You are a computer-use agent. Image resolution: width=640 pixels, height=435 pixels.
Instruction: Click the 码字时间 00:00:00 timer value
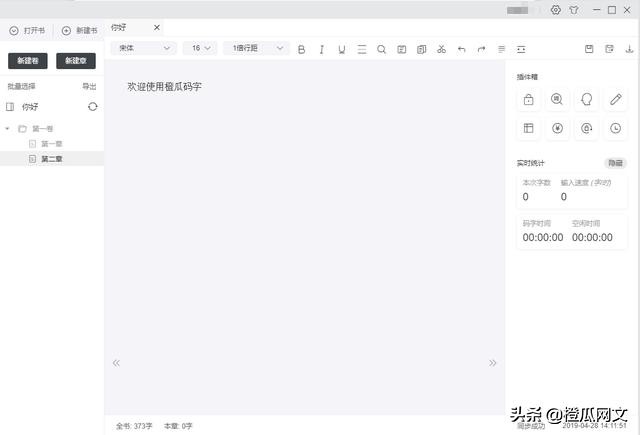tap(543, 237)
